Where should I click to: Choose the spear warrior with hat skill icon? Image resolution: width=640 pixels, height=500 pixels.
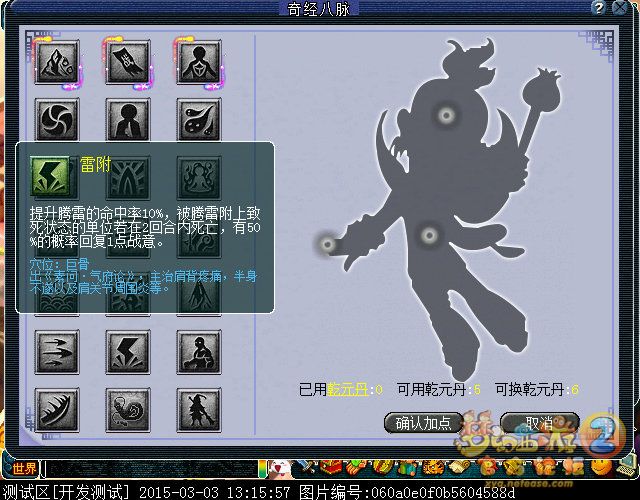[x=199, y=410]
